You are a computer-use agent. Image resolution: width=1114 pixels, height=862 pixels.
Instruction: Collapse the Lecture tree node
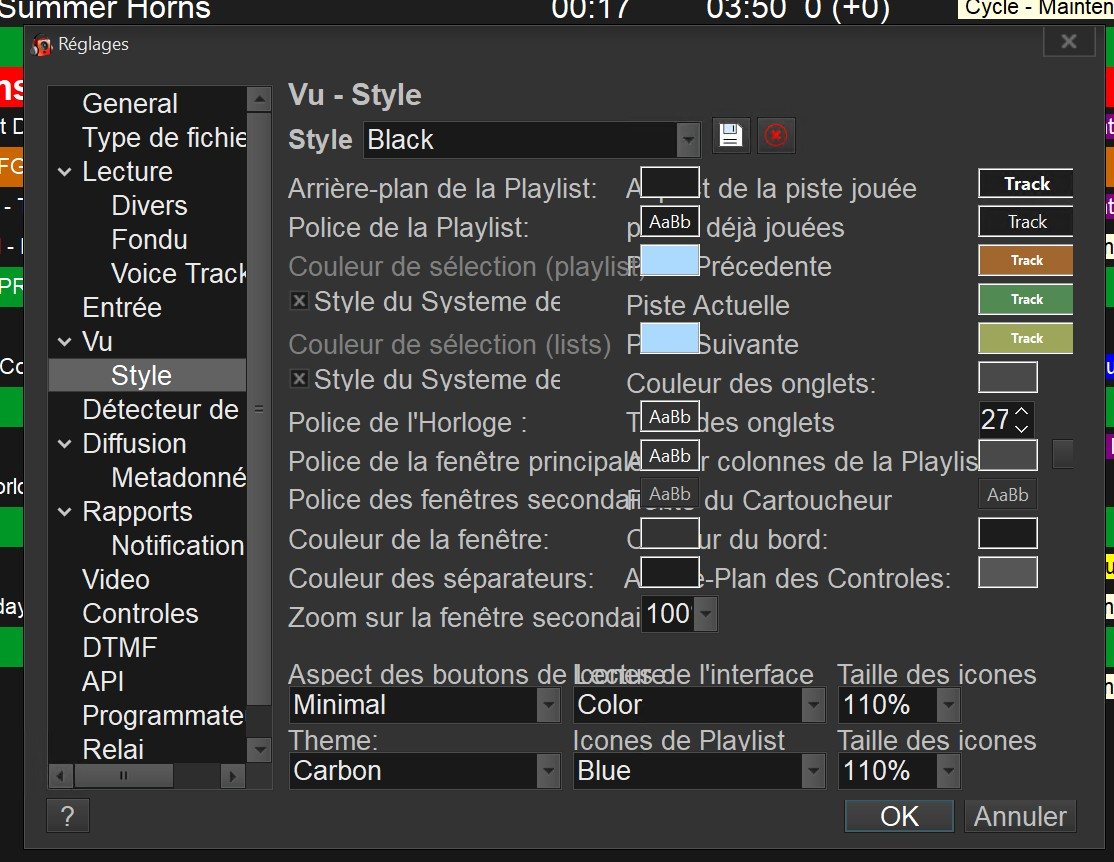[65, 172]
